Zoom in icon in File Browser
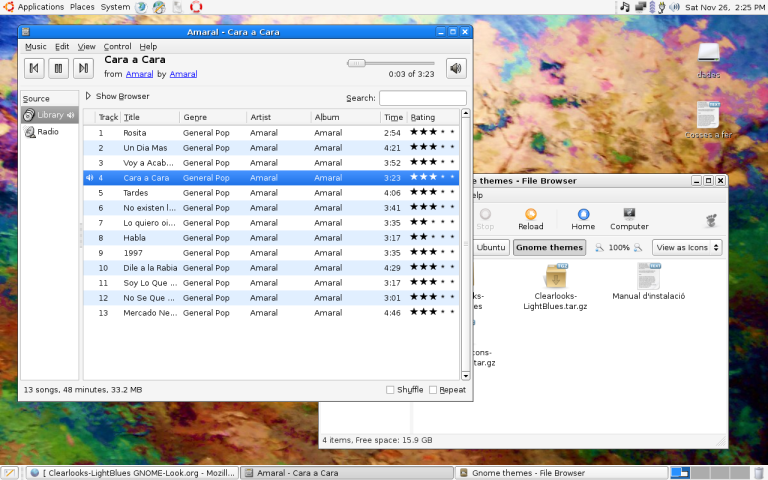The height and width of the screenshot is (480, 768). point(638,247)
